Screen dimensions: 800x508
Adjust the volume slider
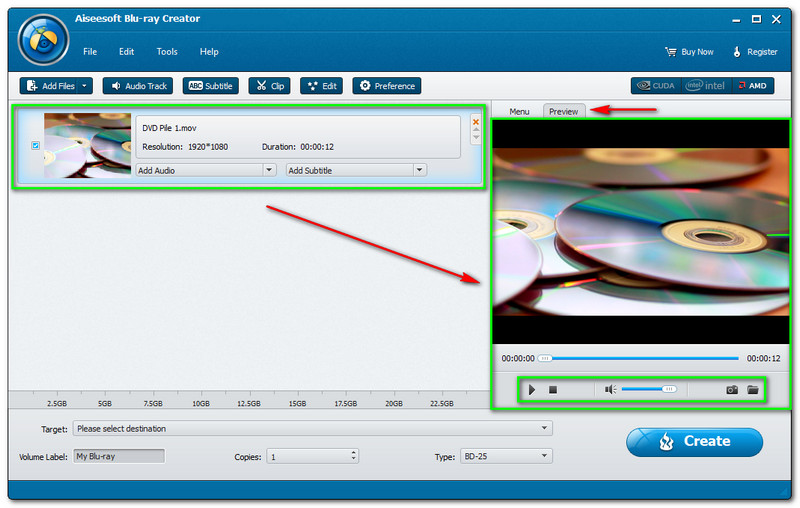pos(648,389)
